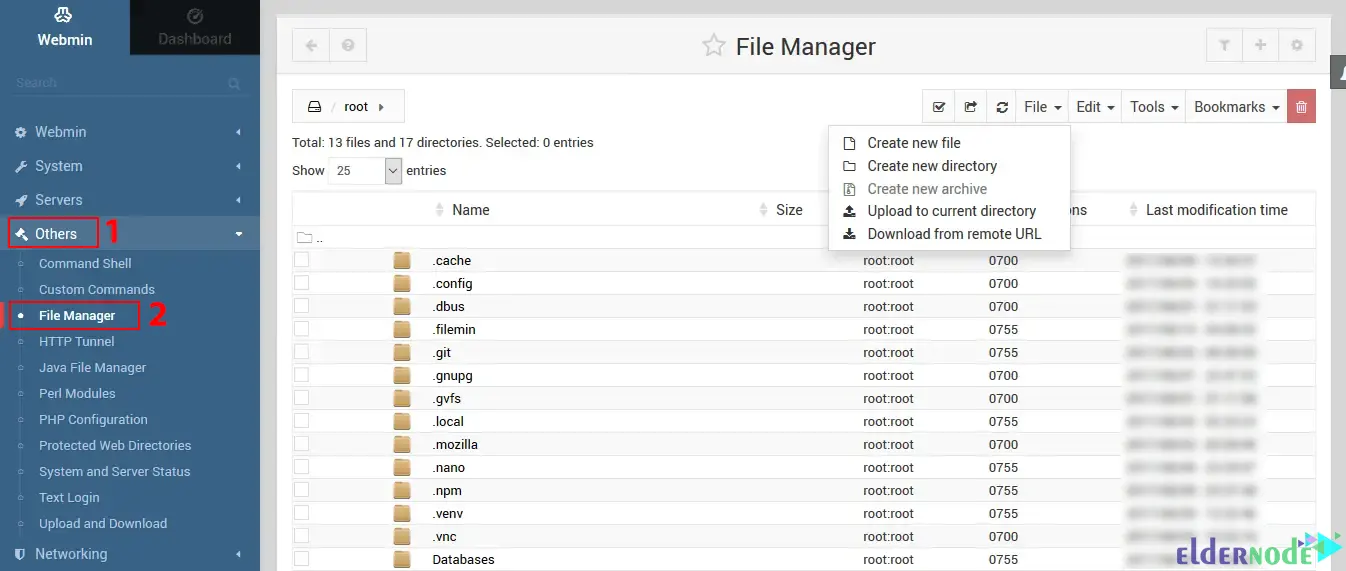Image resolution: width=1346 pixels, height=571 pixels.
Task: Select Upload to current directory
Action: (x=949, y=211)
